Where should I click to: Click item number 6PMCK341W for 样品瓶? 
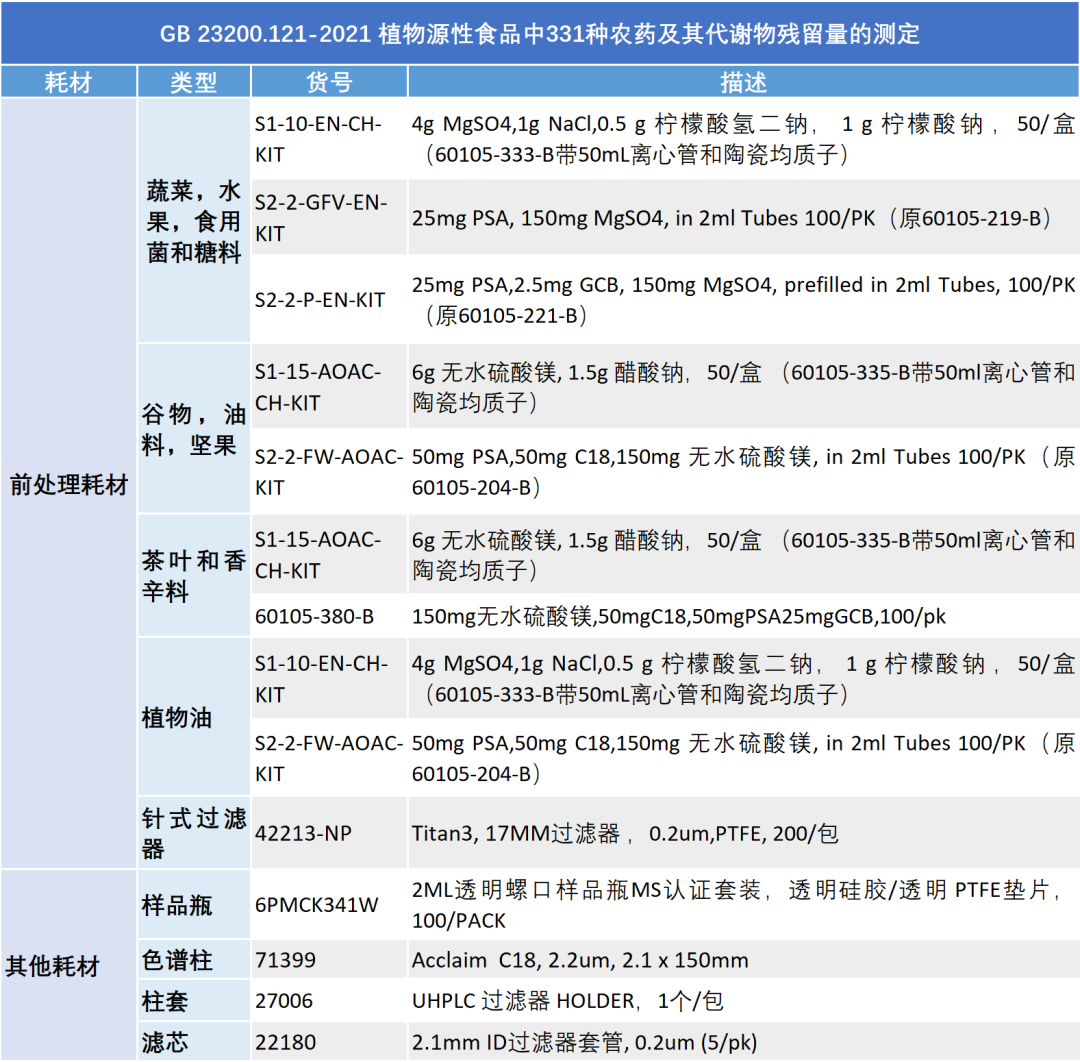(317, 905)
